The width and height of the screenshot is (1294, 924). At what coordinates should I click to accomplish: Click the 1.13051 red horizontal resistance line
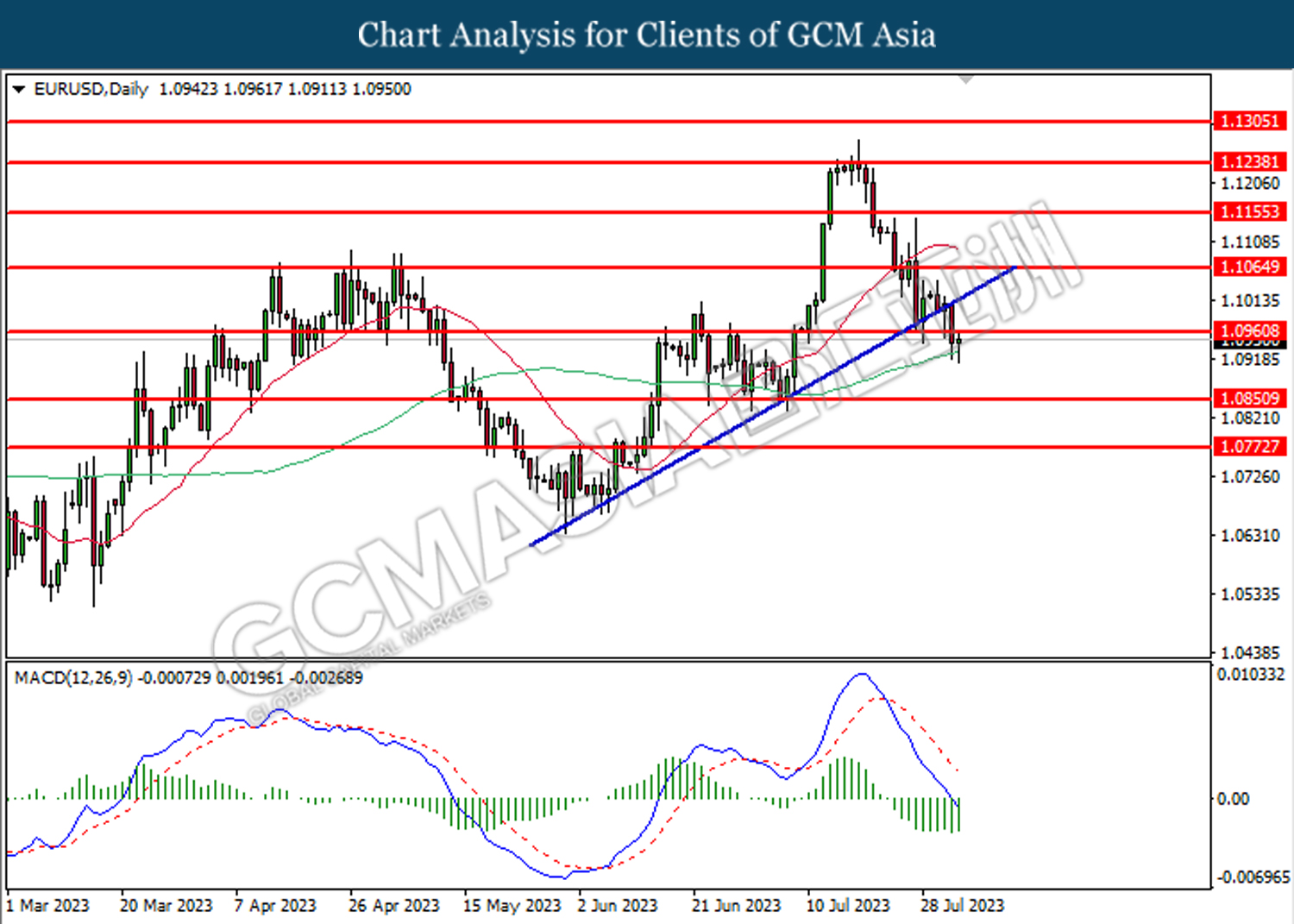[x=609, y=122]
